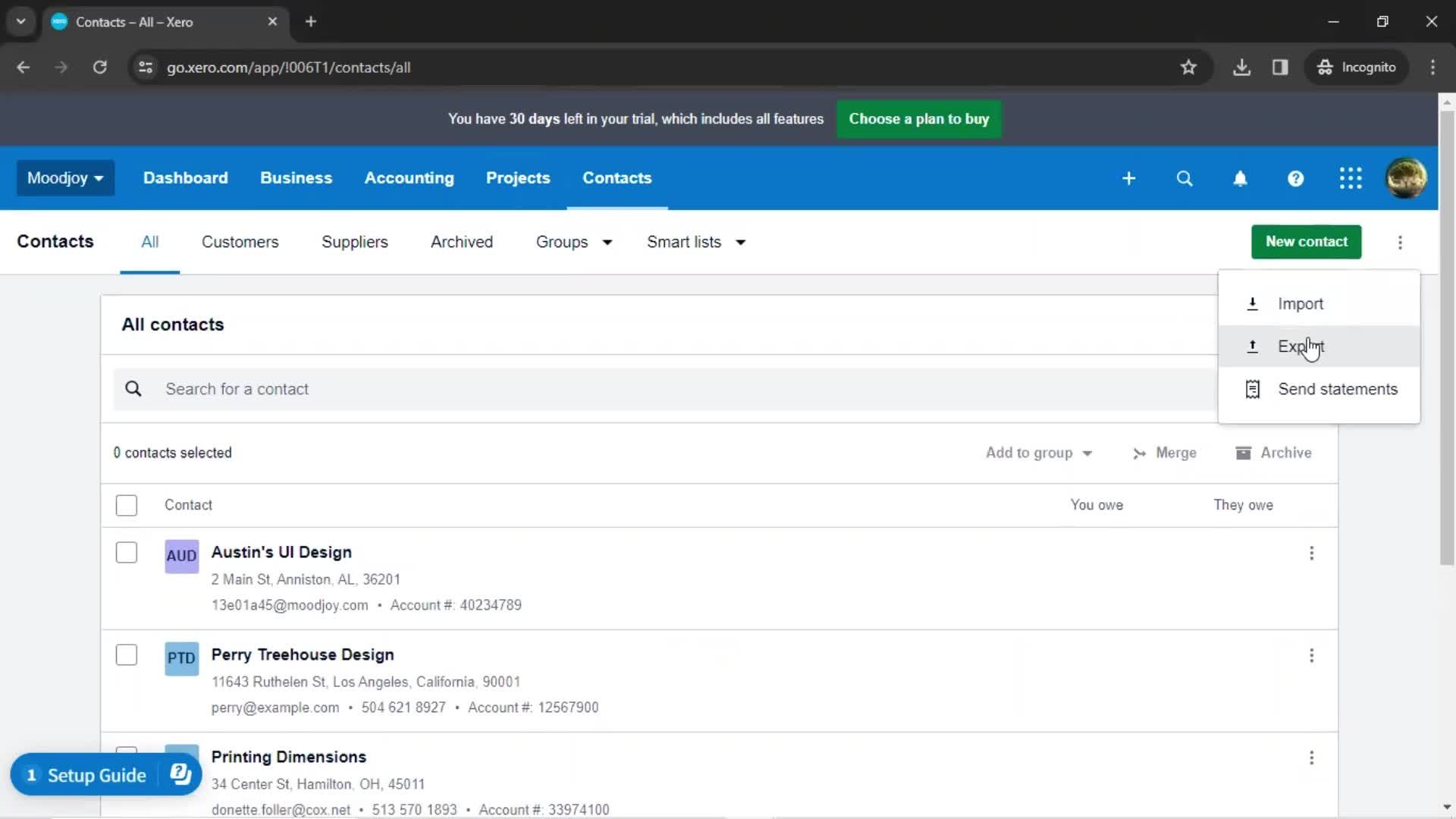View site information icon in address bar
Image resolution: width=1456 pixels, height=819 pixels.
pos(146,67)
